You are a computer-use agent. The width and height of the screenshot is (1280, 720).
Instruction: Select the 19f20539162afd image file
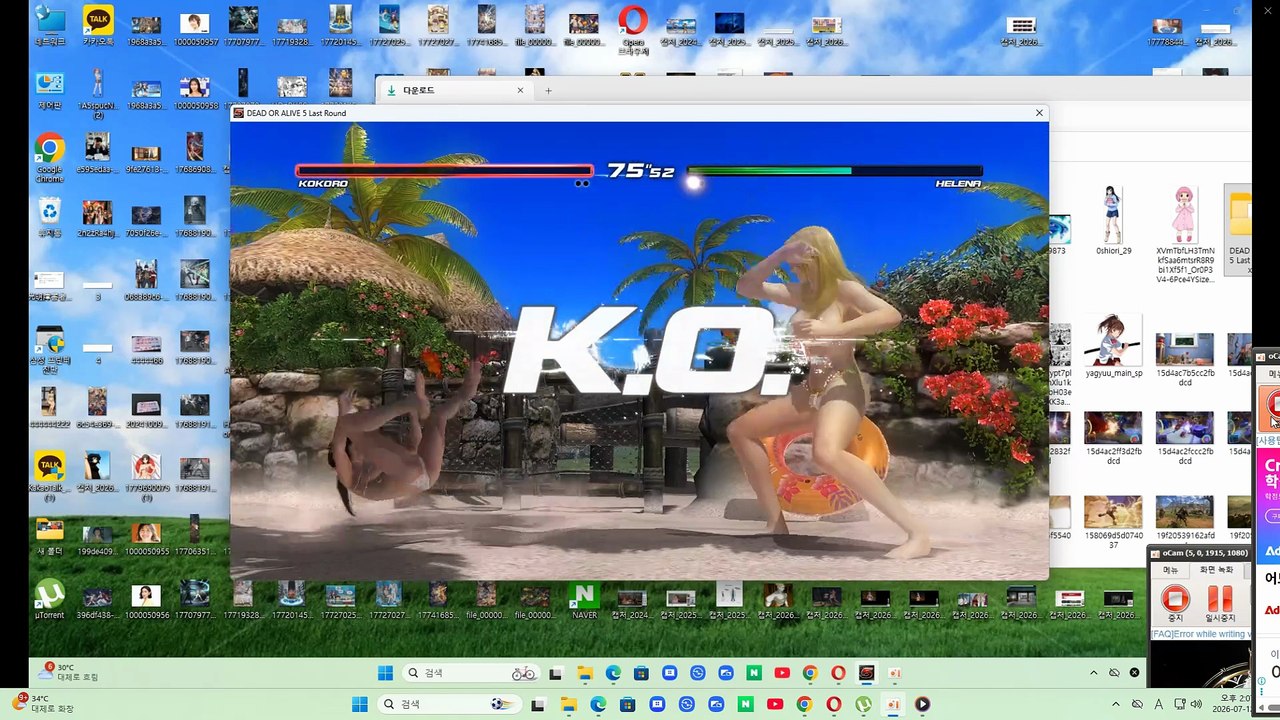click(x=1185, y=518)
